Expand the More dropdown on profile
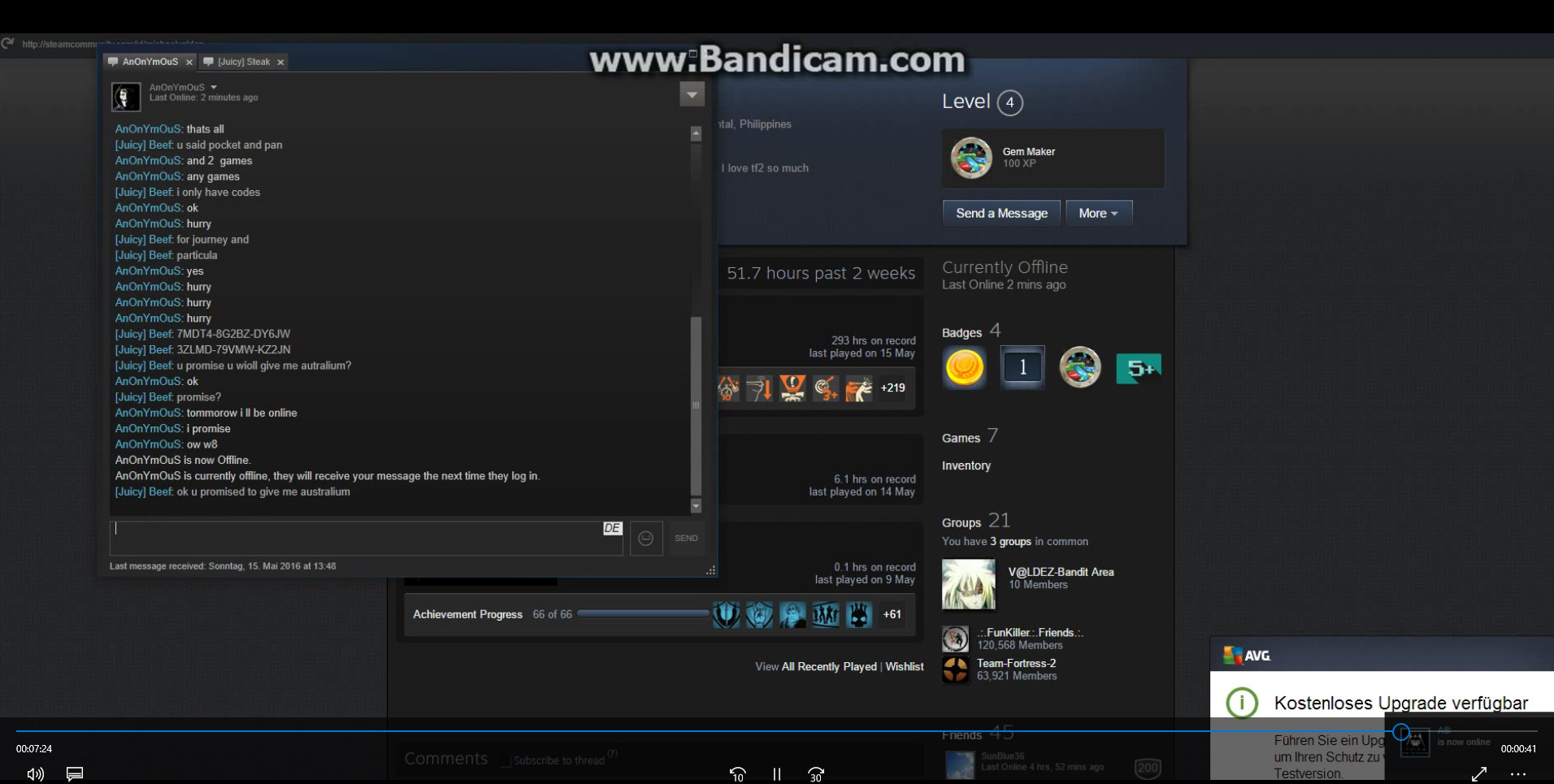 pos(1098,213)
